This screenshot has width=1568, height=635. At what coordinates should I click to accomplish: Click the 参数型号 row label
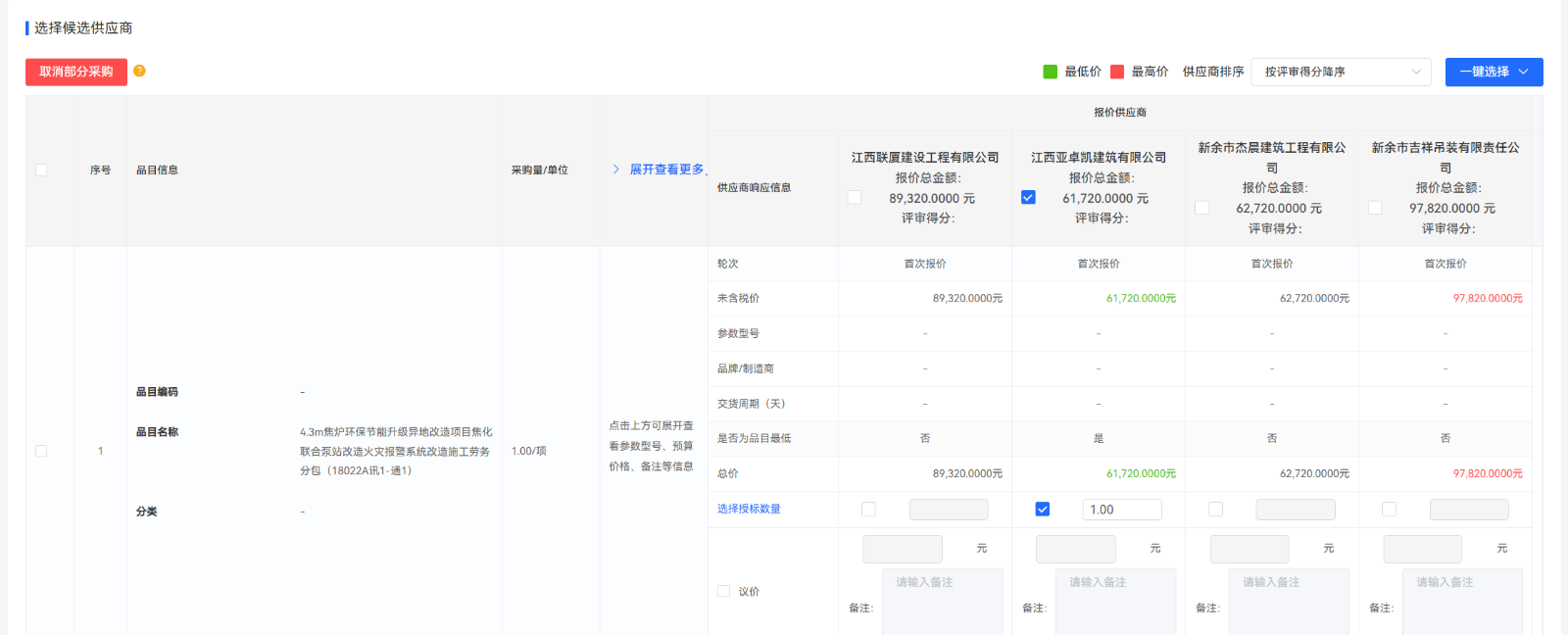[x=738, y=333]
